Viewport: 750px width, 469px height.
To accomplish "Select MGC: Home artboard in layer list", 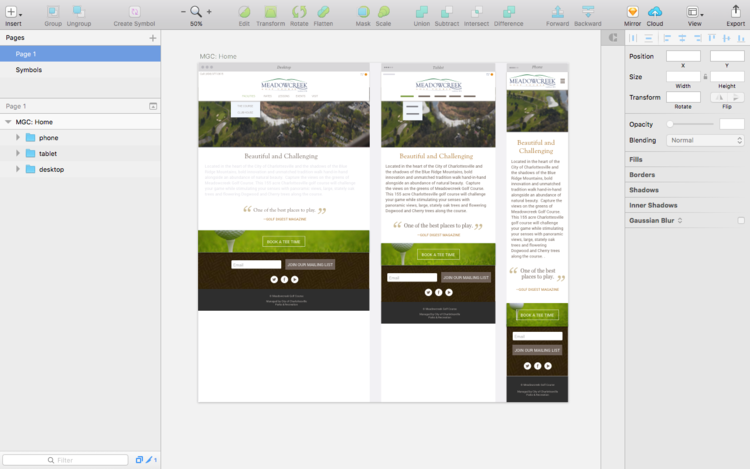I will point(80,122).
